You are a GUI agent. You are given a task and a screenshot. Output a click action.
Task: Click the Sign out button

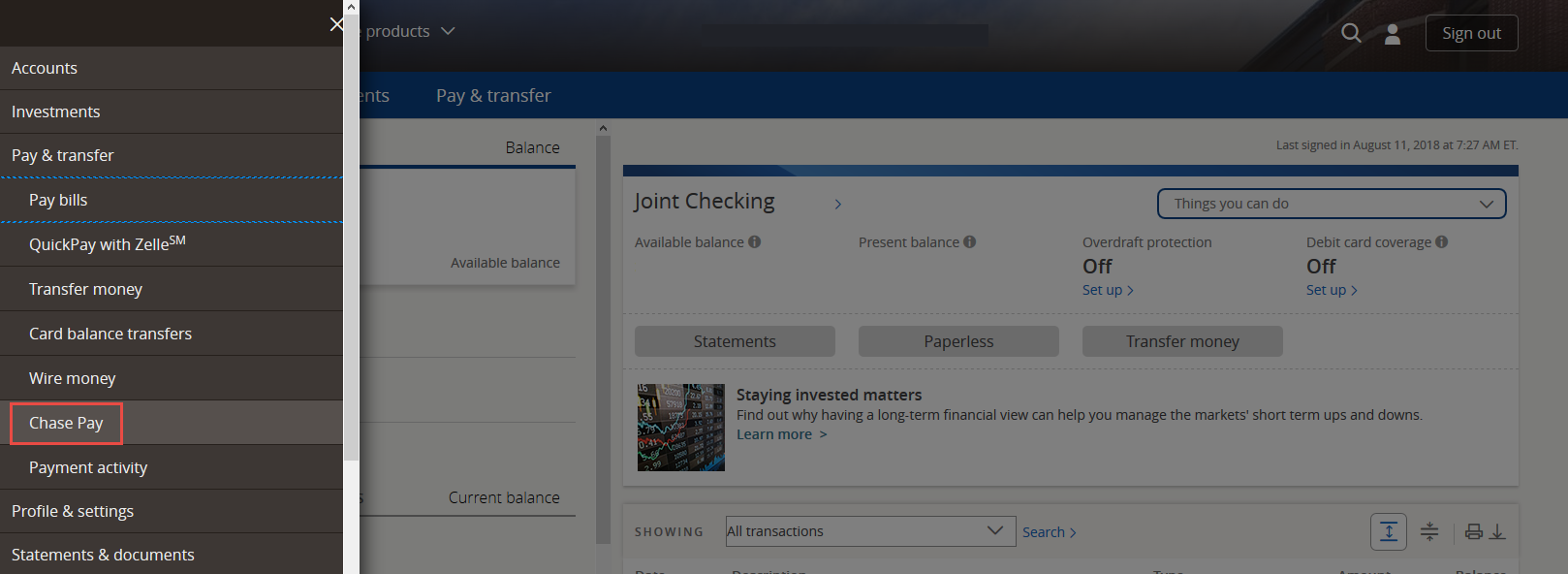(x=1471, y=33)
